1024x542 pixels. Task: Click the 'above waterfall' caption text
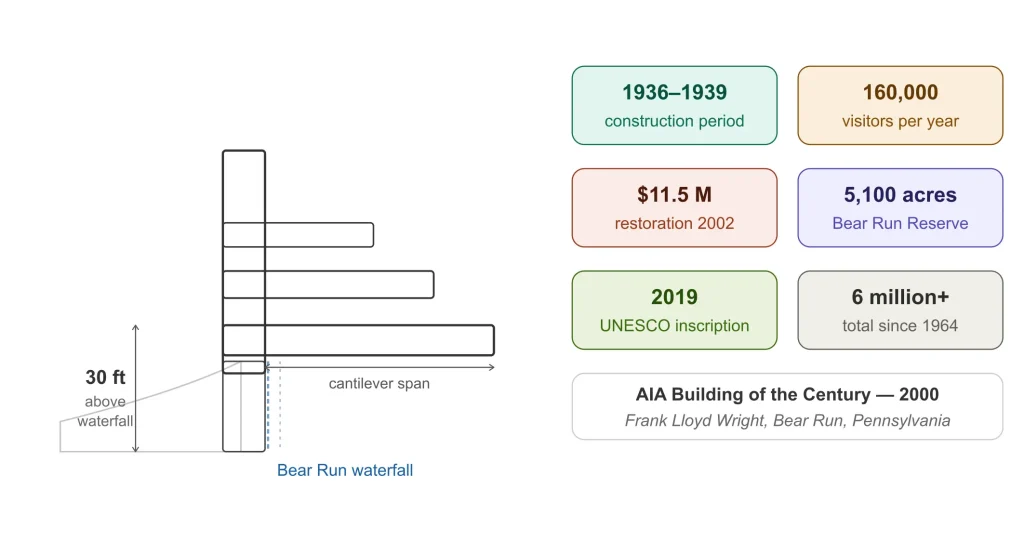pos(105,411)
